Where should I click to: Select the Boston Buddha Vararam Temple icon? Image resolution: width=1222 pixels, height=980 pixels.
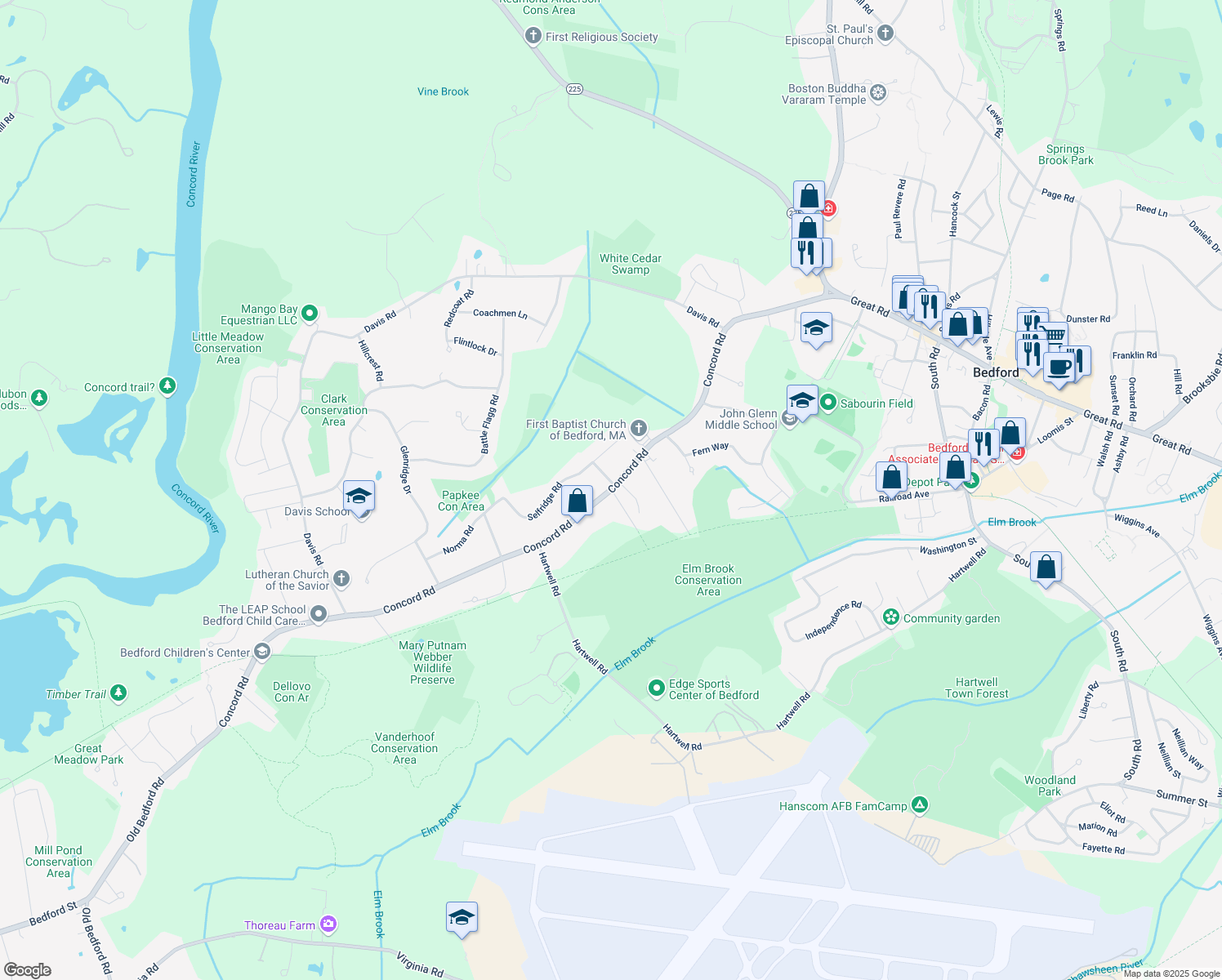coord(878,93)
